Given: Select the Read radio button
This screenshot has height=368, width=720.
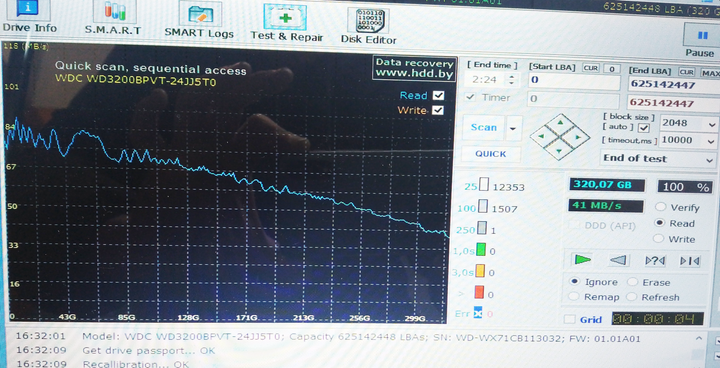Looking at the screenshot, I should coord(659,223).
